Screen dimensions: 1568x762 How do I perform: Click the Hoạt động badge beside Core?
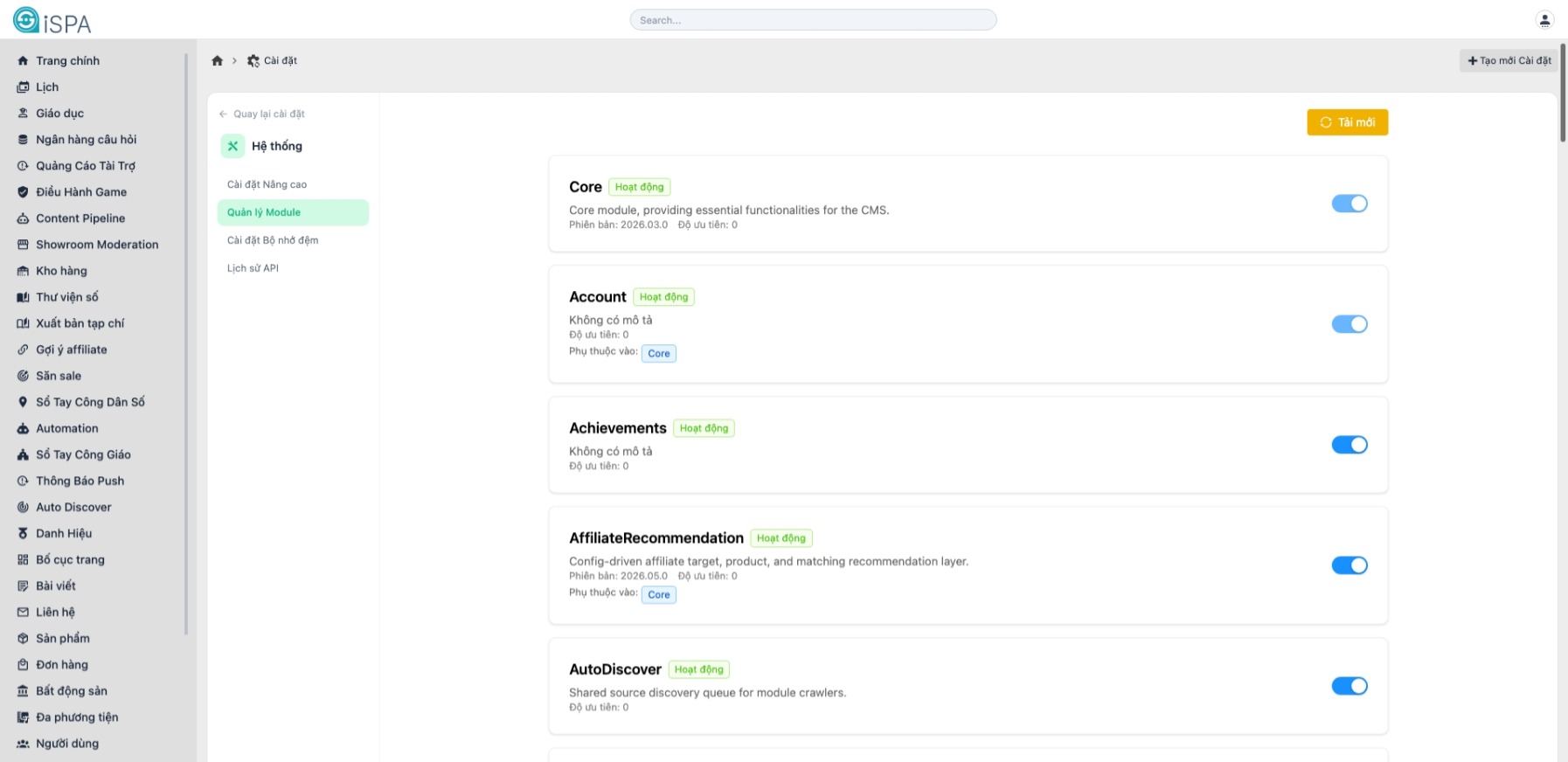point(639,187)
